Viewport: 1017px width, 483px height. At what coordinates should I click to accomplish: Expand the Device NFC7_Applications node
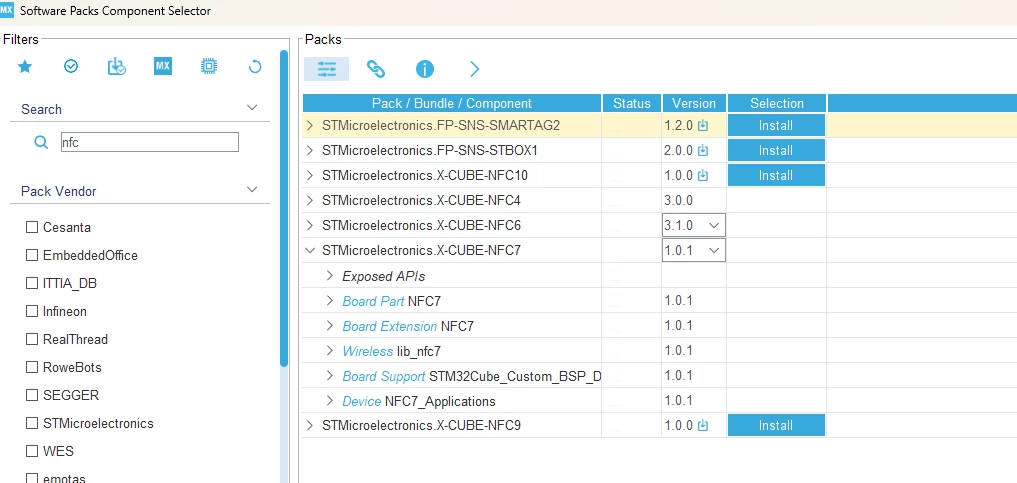point(330,401)
